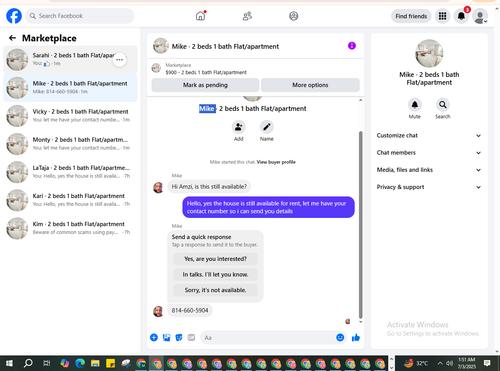The width and height of the screenshot is (500, 371).
Task: Expand Media, files and links section
Action: (429, 170)
